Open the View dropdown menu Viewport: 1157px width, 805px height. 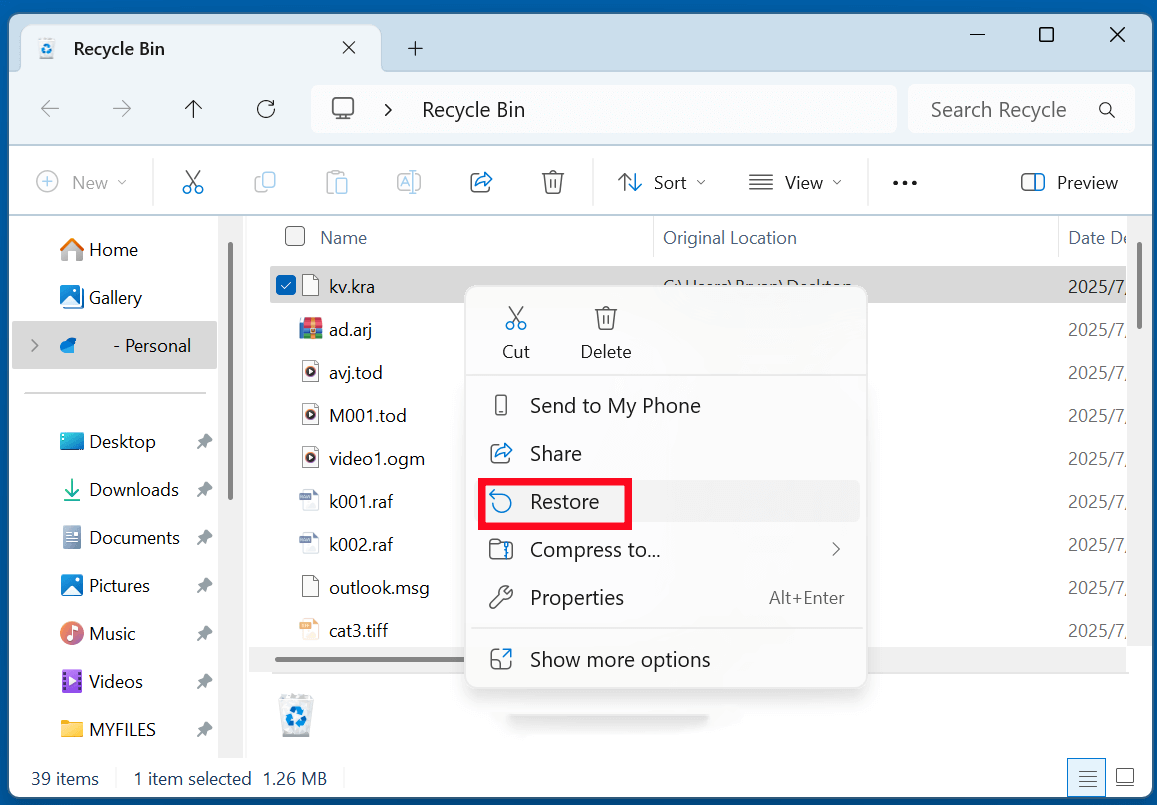[795, 182]
